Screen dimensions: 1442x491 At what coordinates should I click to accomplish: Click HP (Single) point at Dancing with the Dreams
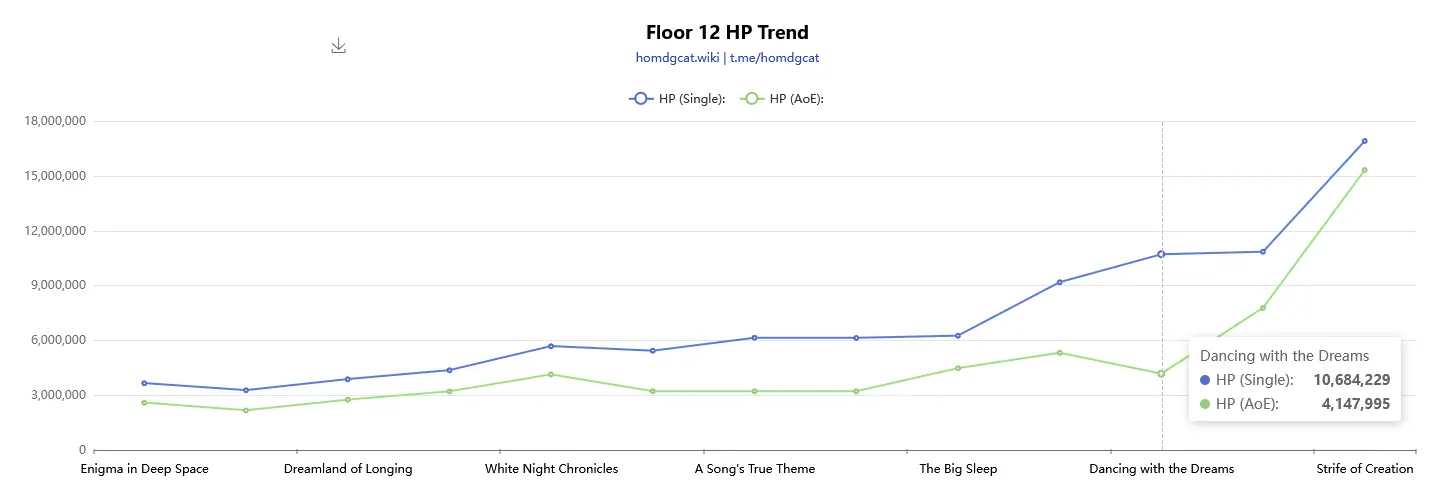(1161, 254)
